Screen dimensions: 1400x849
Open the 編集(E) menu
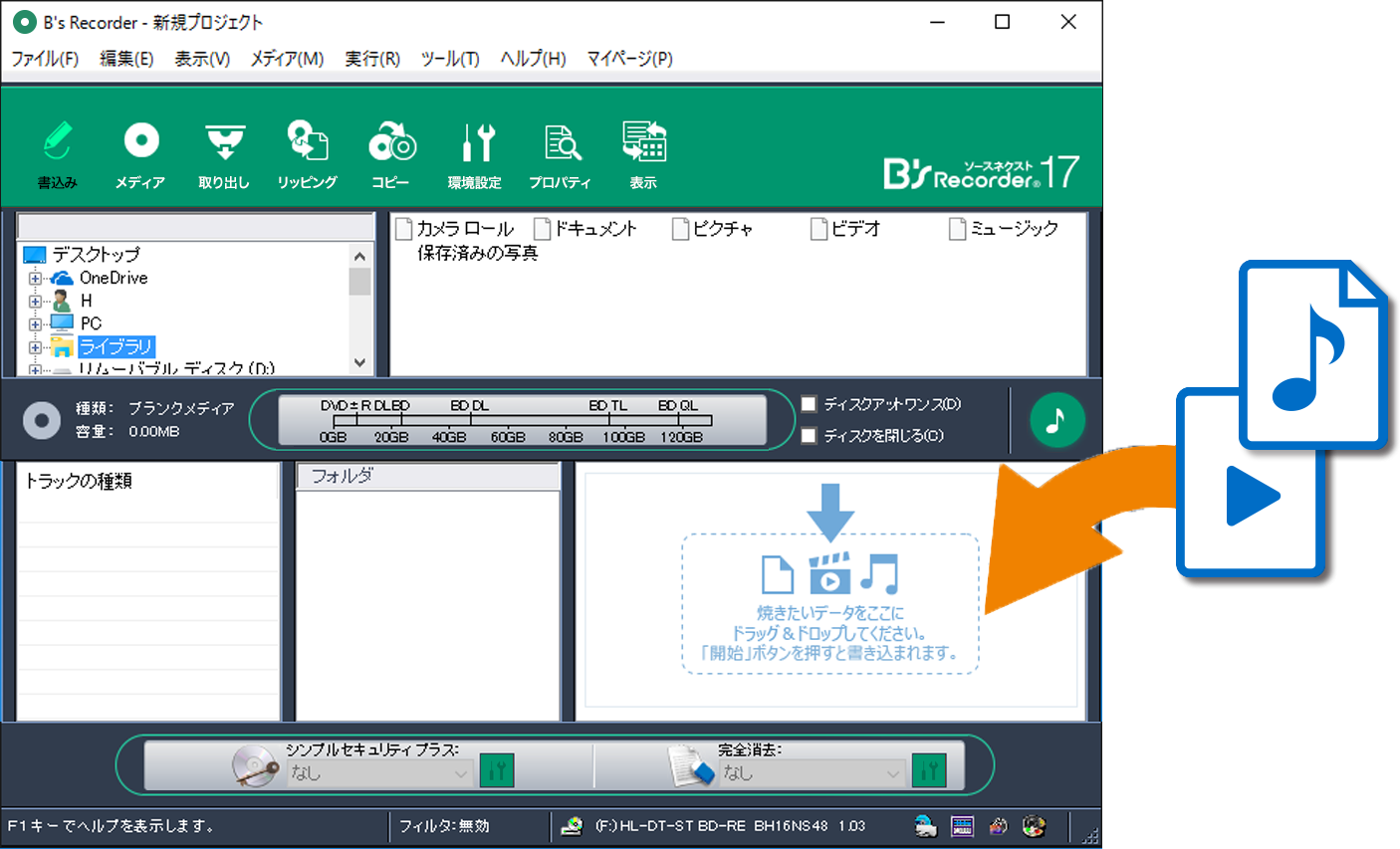point(126,59)
